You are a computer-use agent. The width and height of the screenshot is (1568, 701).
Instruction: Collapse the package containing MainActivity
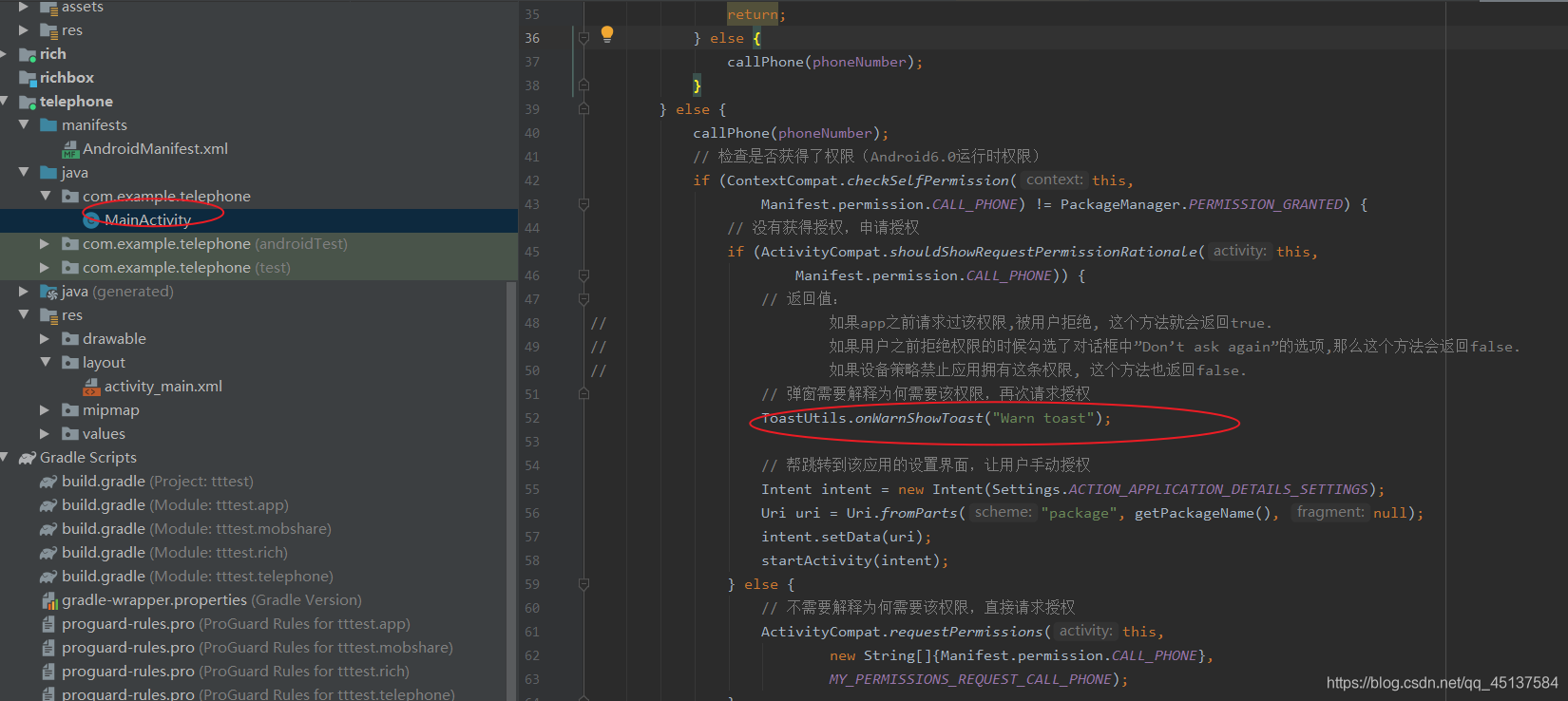45,197
